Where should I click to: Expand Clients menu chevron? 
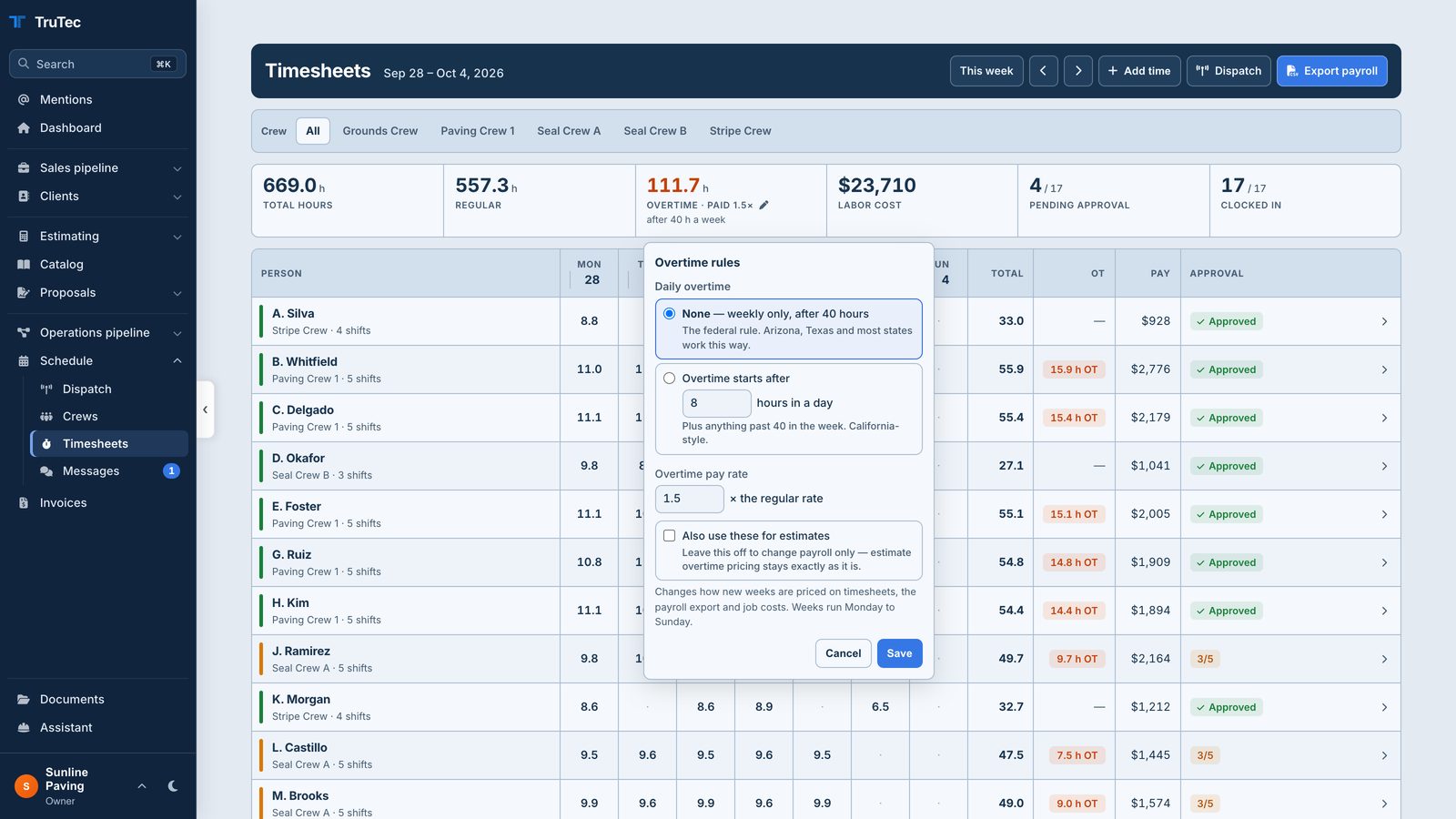(177, 197)
